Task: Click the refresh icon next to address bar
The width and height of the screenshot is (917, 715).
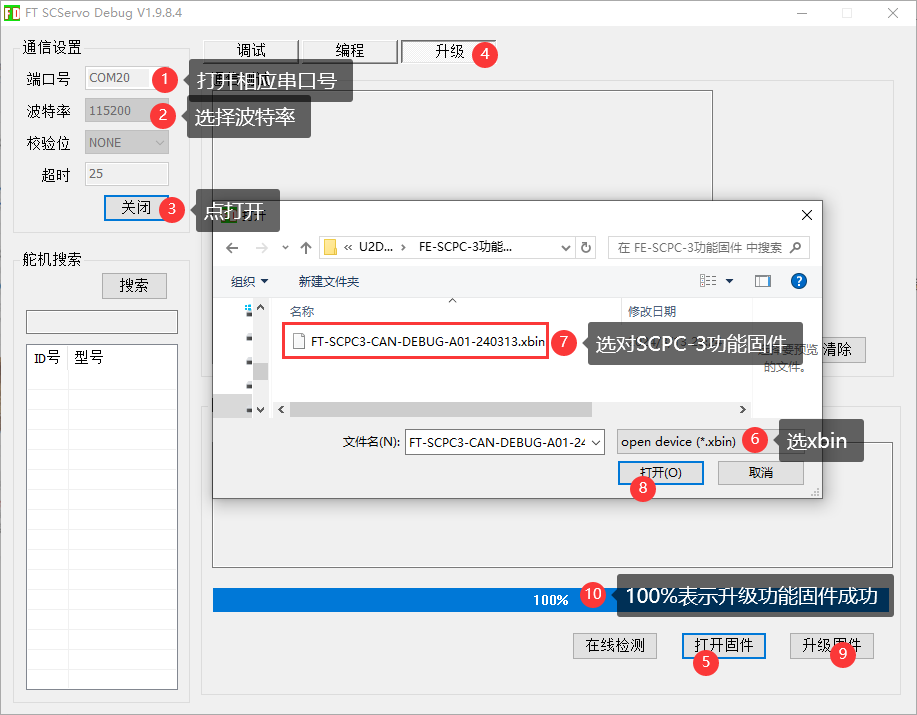Action: tap(586, 247)
